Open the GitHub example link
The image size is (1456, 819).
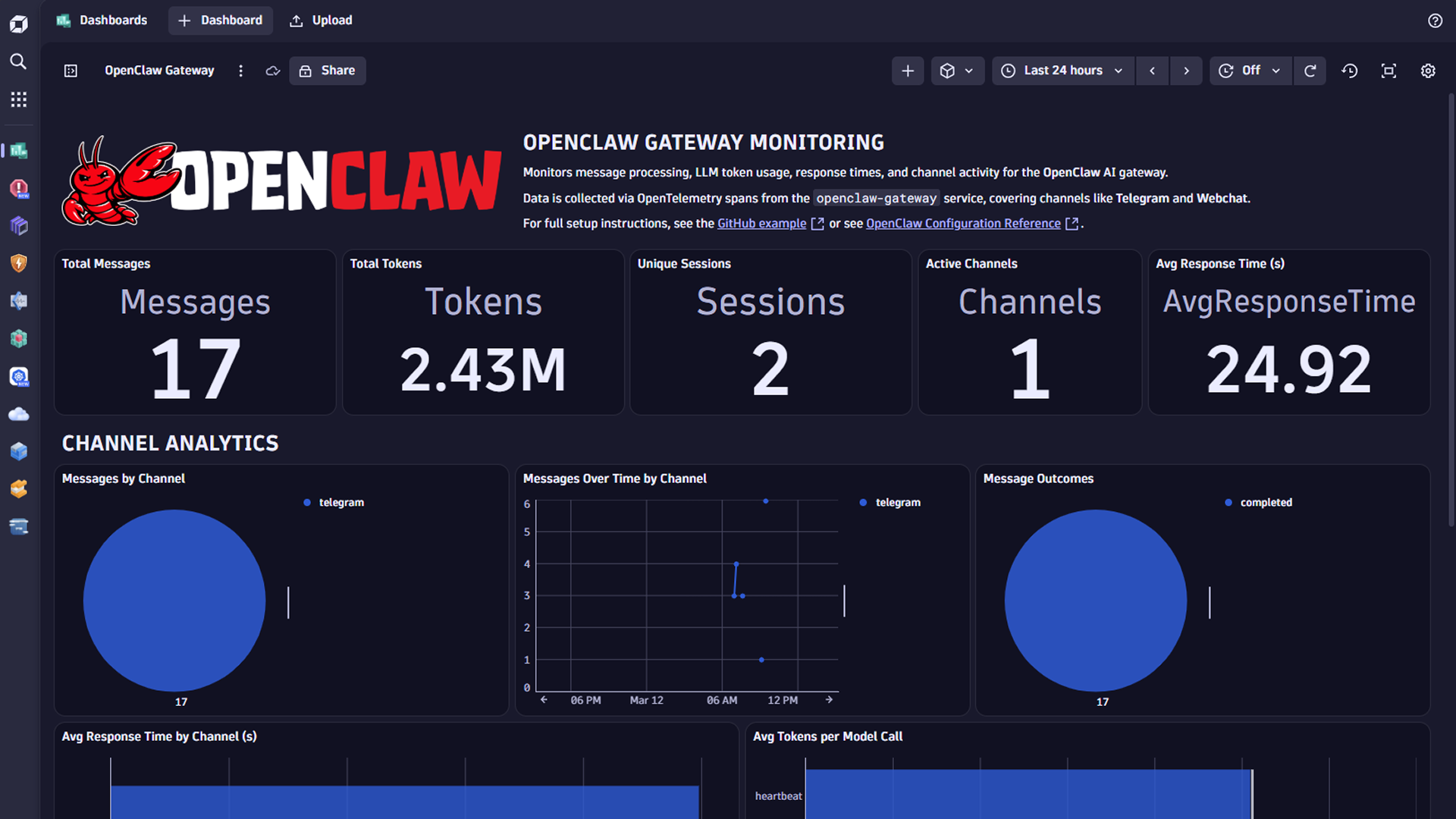[x=762, y=223]
